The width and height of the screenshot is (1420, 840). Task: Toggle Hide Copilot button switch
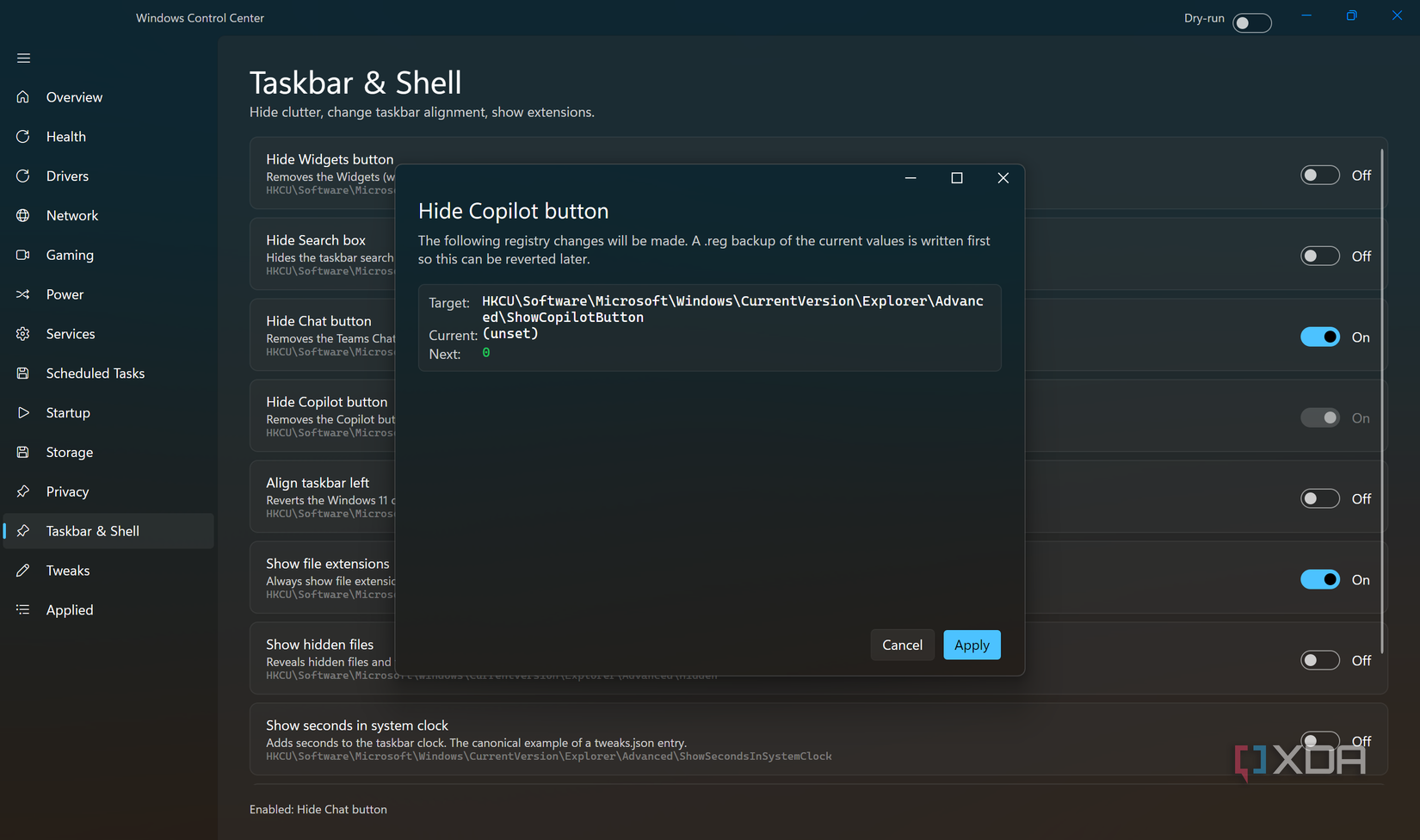1320,418
